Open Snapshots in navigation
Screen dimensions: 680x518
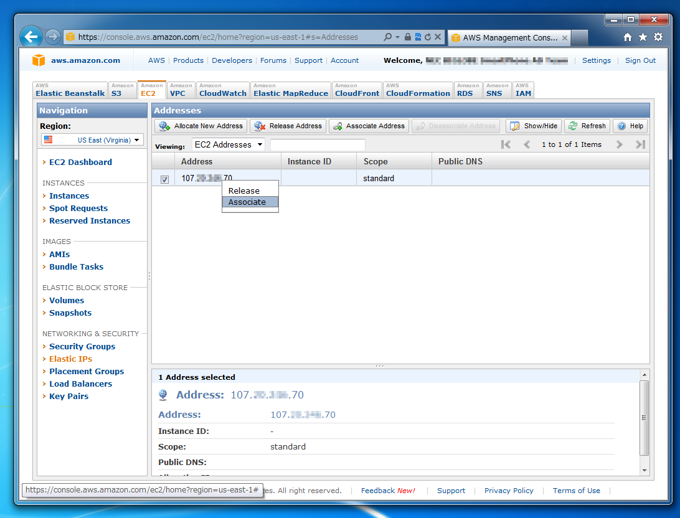(x=70, y=313)
